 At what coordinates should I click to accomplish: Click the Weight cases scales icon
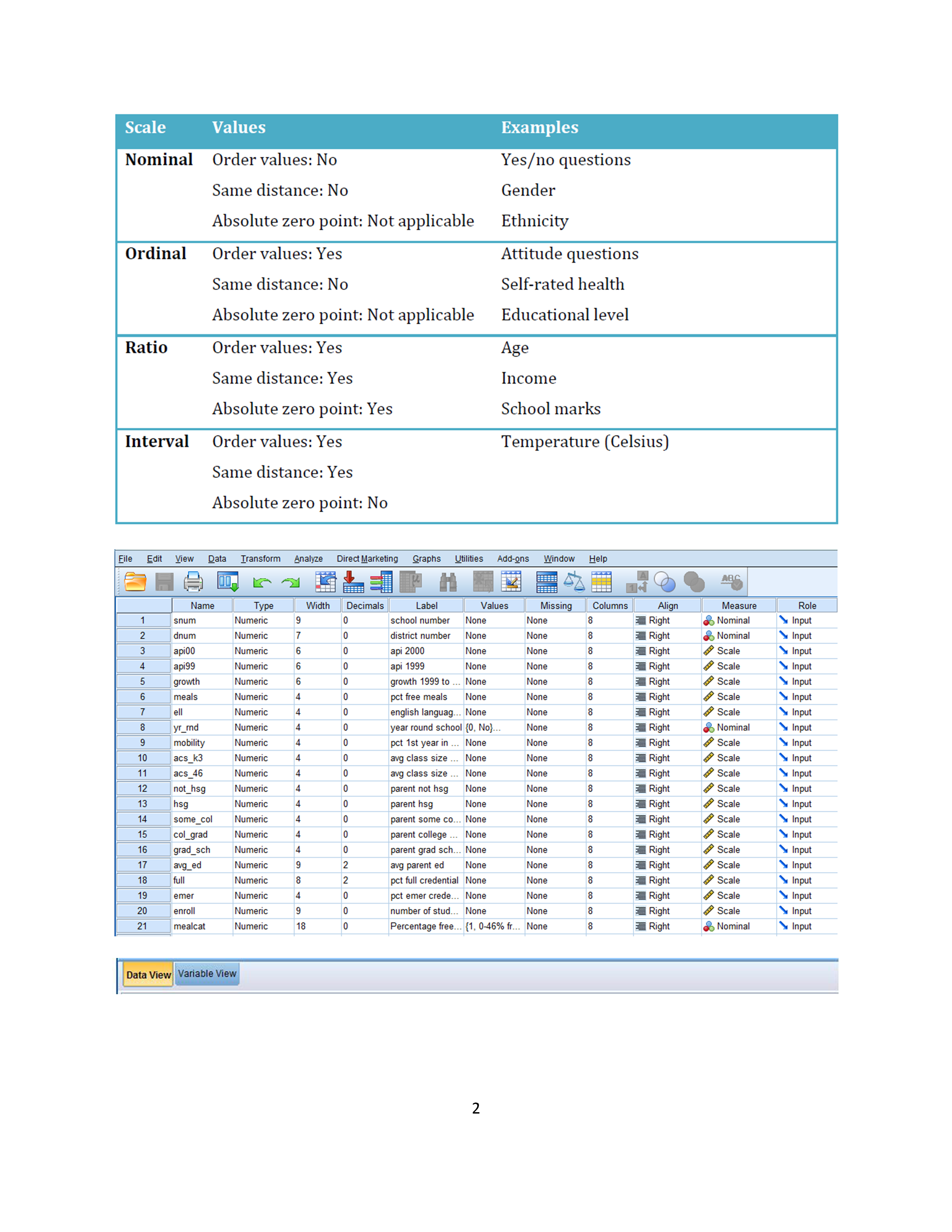[x=574, y=582]
